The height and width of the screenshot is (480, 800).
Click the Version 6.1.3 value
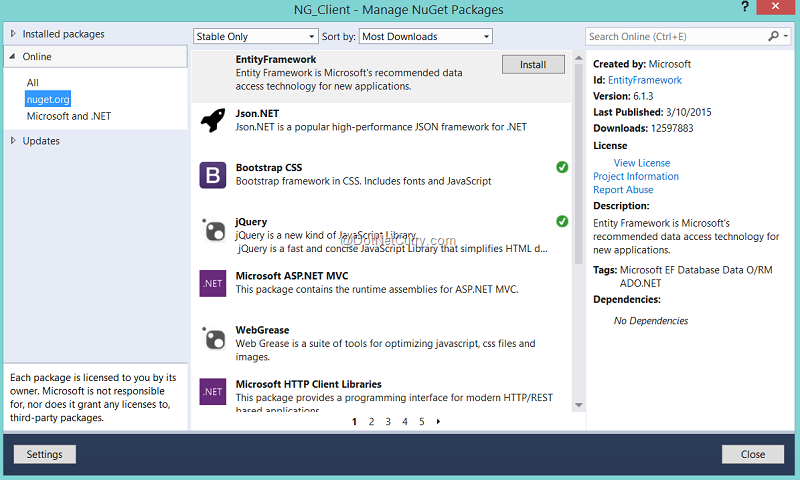[643, 96]
